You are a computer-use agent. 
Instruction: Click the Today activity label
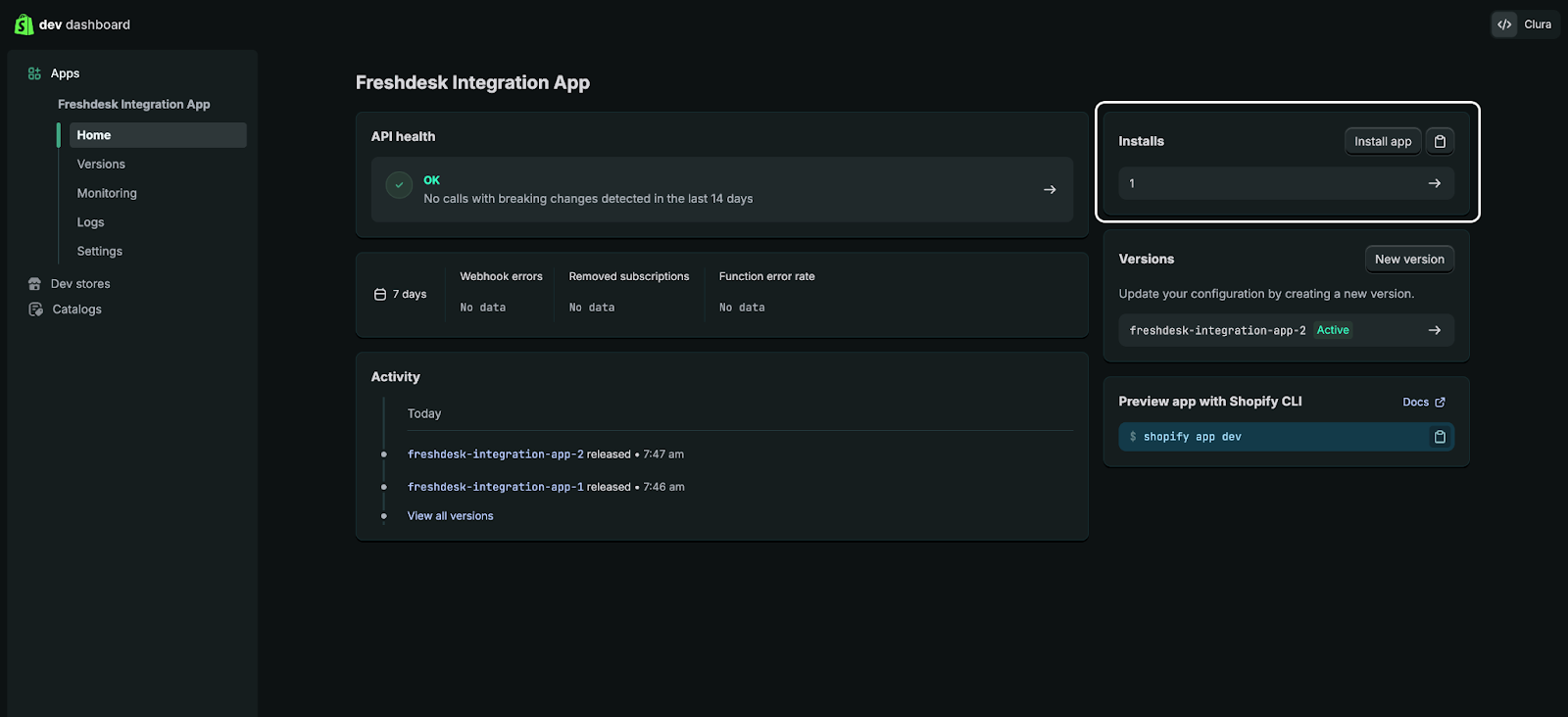coord(424,414)
